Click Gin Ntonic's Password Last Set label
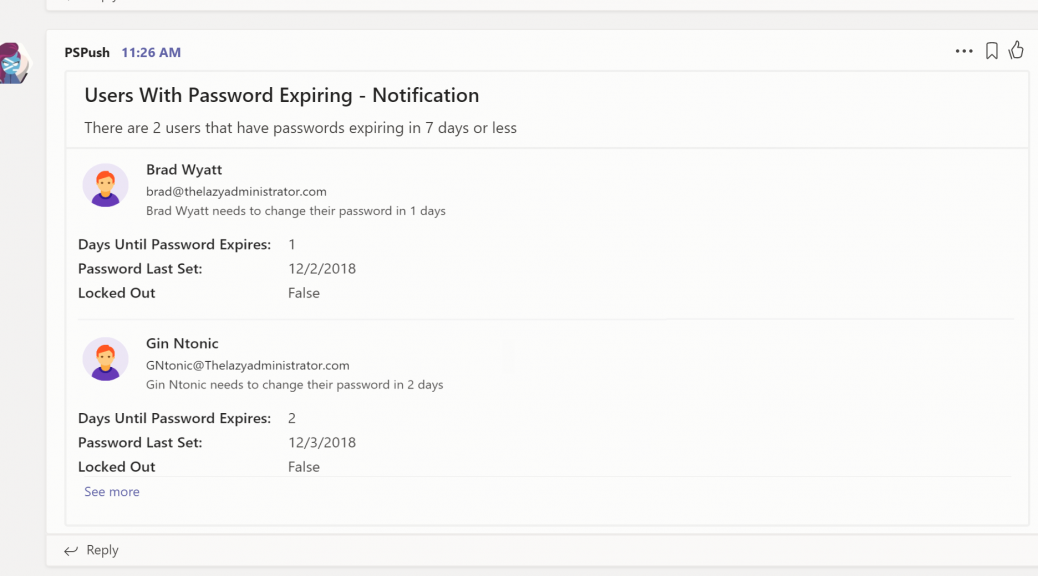This screenshot has height=576, width=1038. click(140, 442)
